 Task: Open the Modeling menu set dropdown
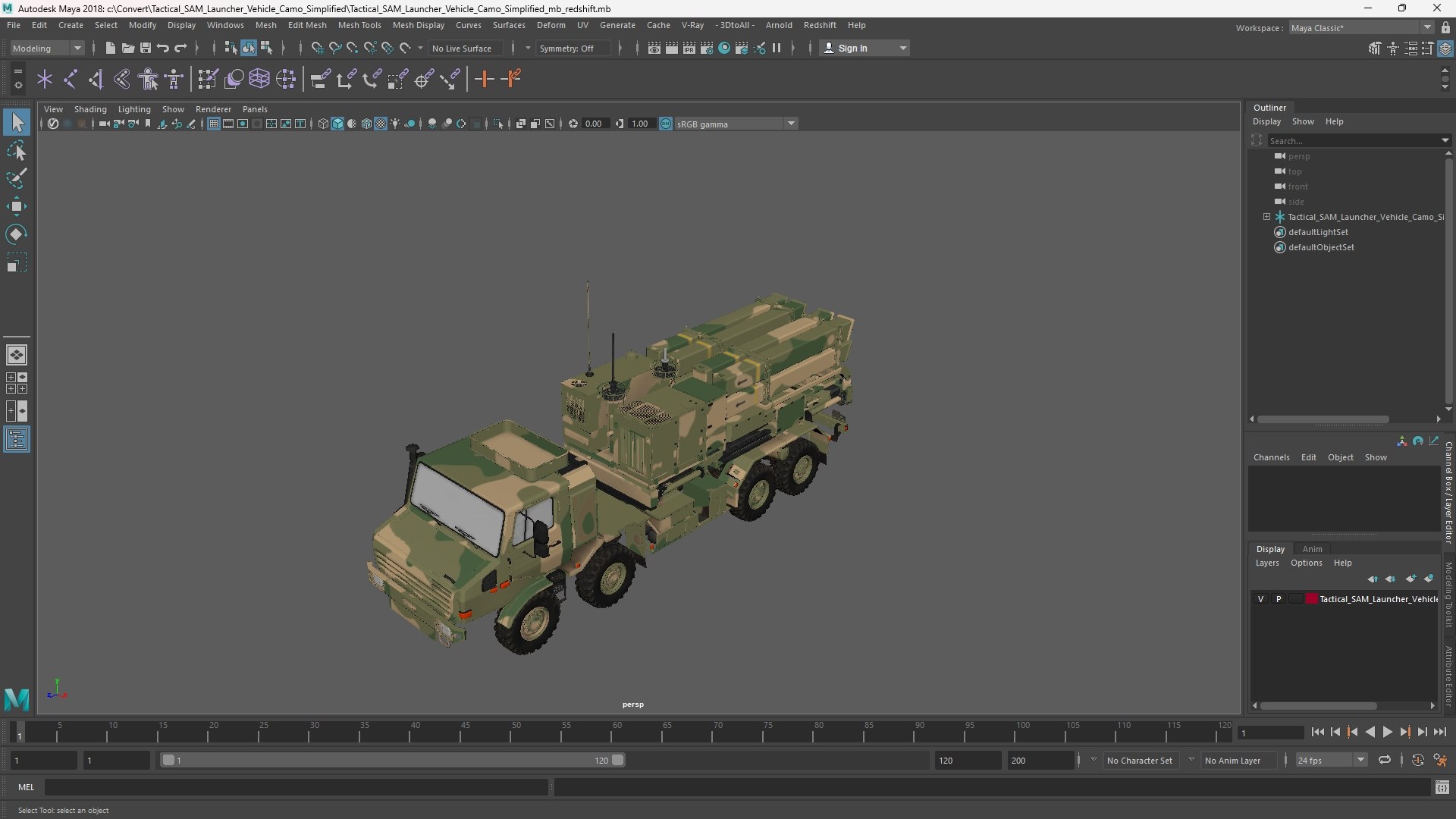(x=47, y=48)
